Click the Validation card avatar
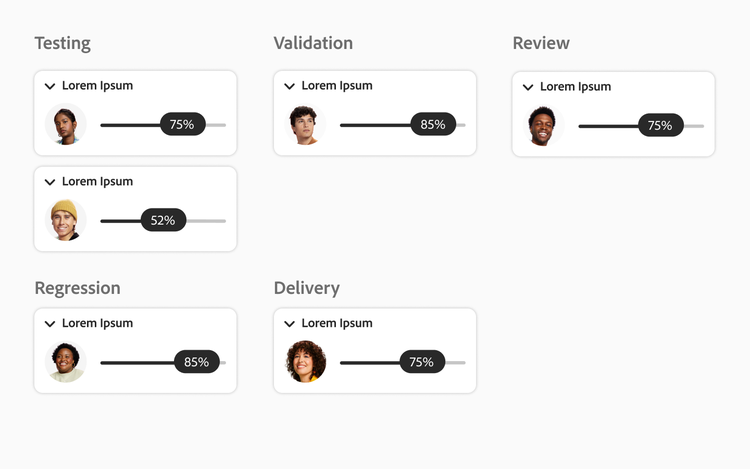Screen dimensions: 750x469 [306, 125]
